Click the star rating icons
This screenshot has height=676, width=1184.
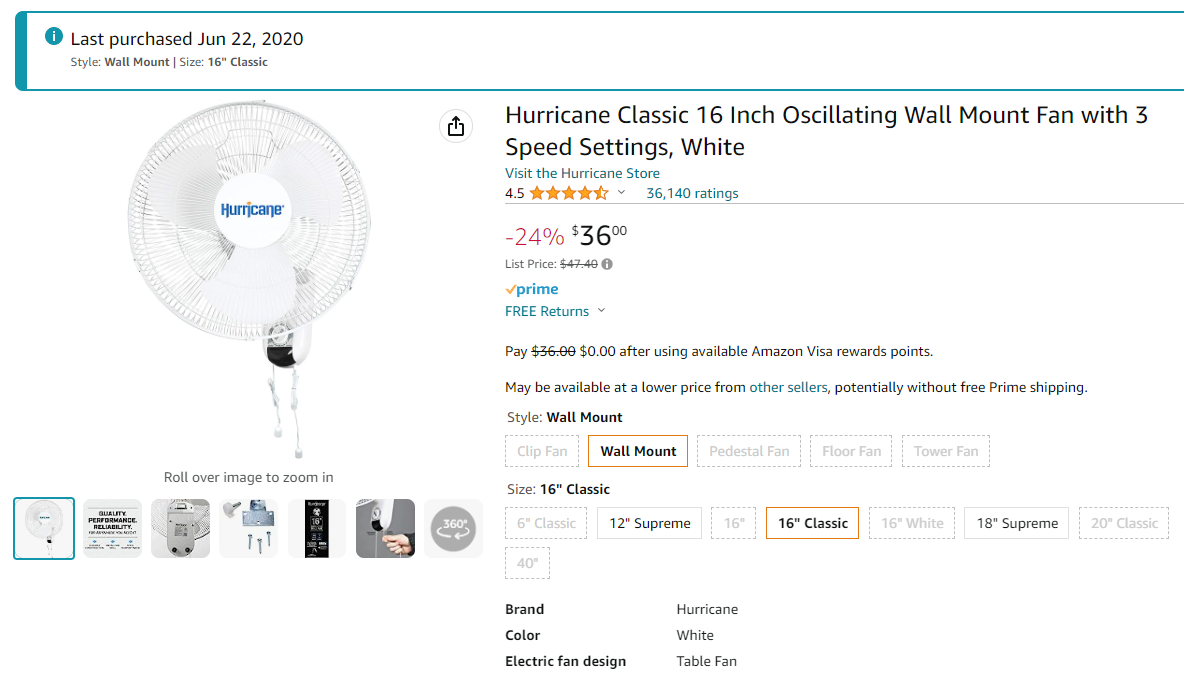coord(569,193)
